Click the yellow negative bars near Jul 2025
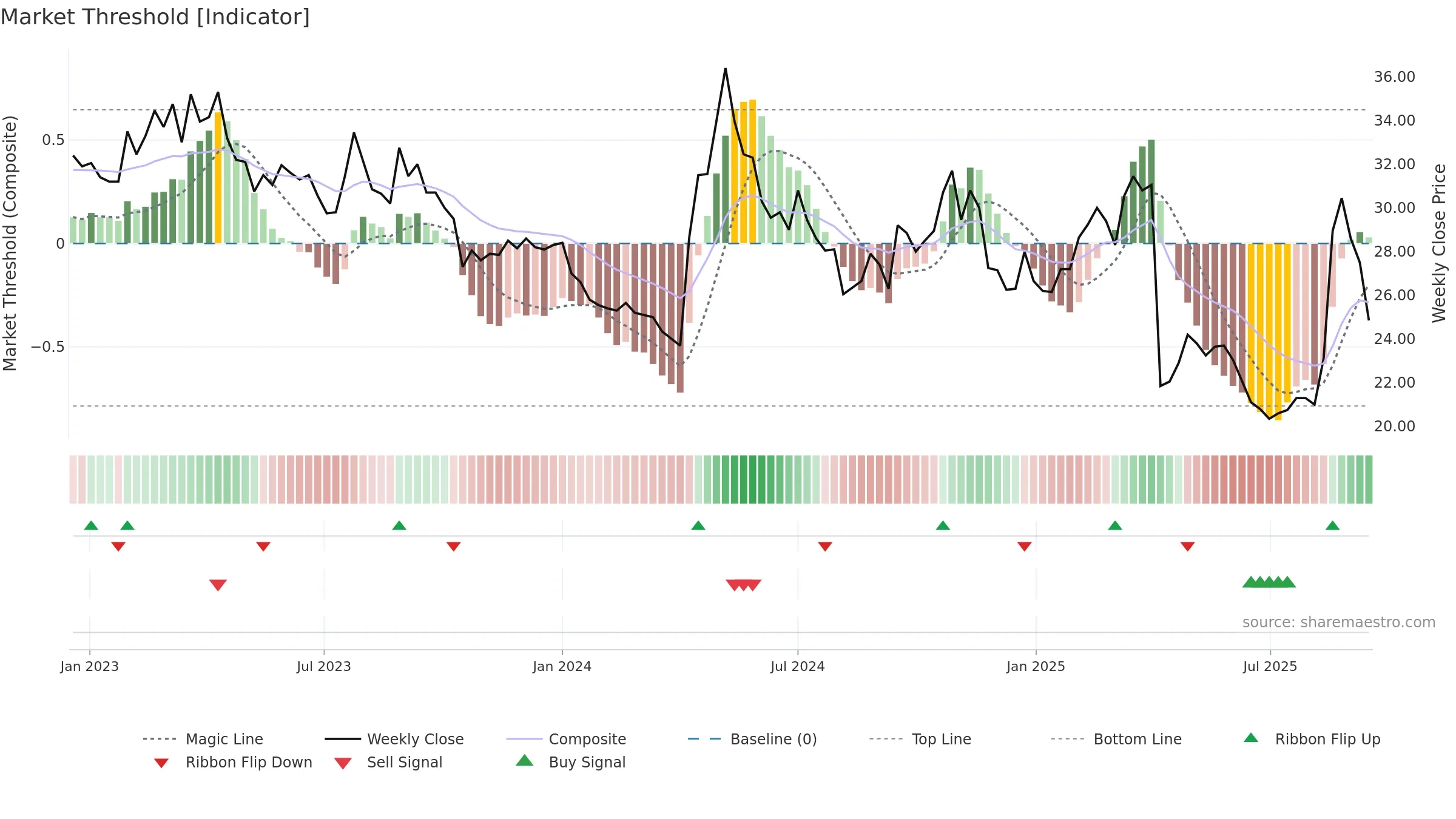The image size is (1456, 819). pos(1269,331)
